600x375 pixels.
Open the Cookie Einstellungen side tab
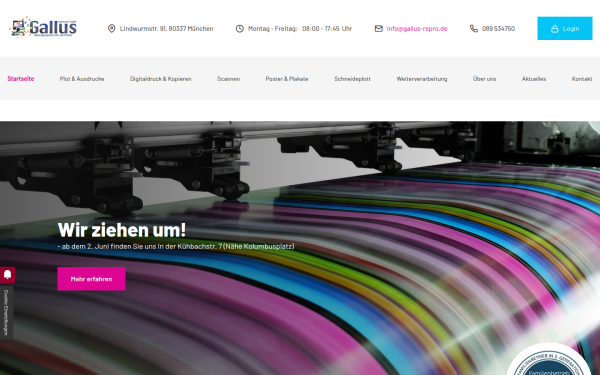click(x=6, y=313)
